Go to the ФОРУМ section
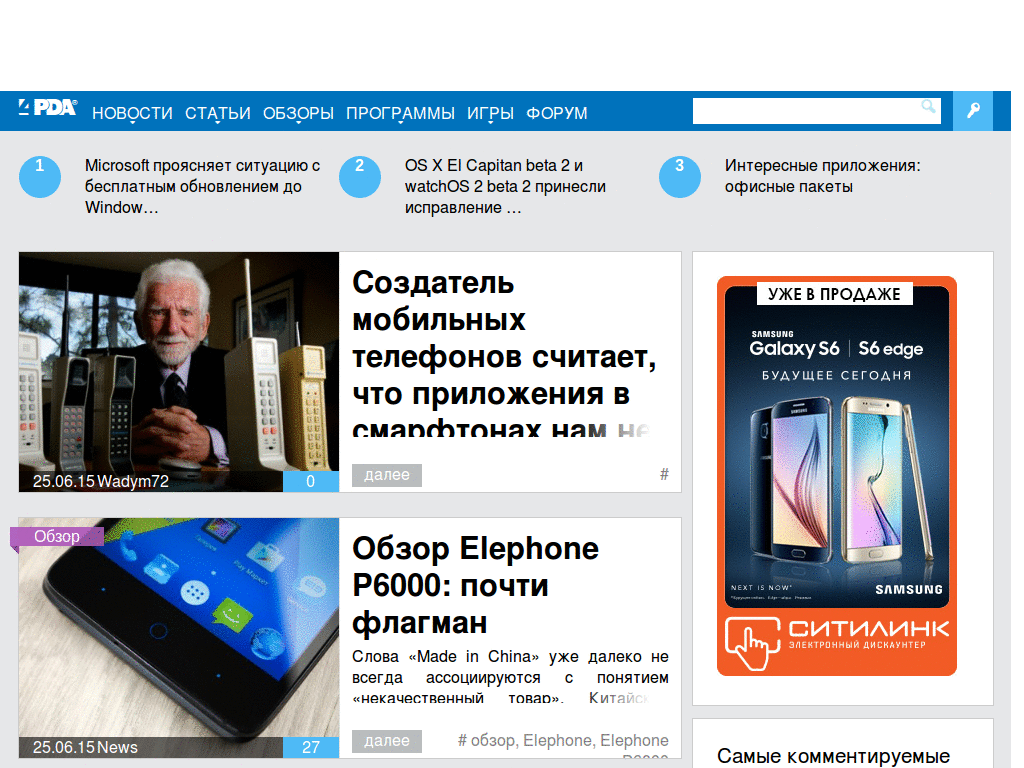Viewport: 1024px width, 768px height. pyautogui.click(x=557, y=113)
